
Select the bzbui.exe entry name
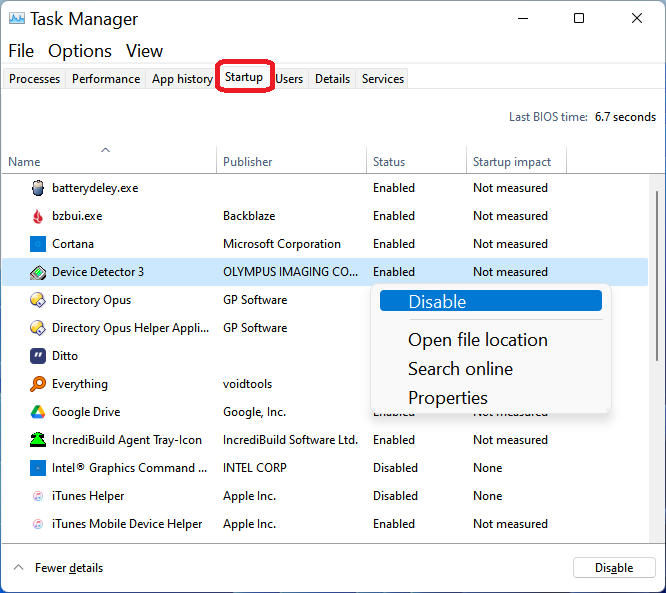click(77, 216)
